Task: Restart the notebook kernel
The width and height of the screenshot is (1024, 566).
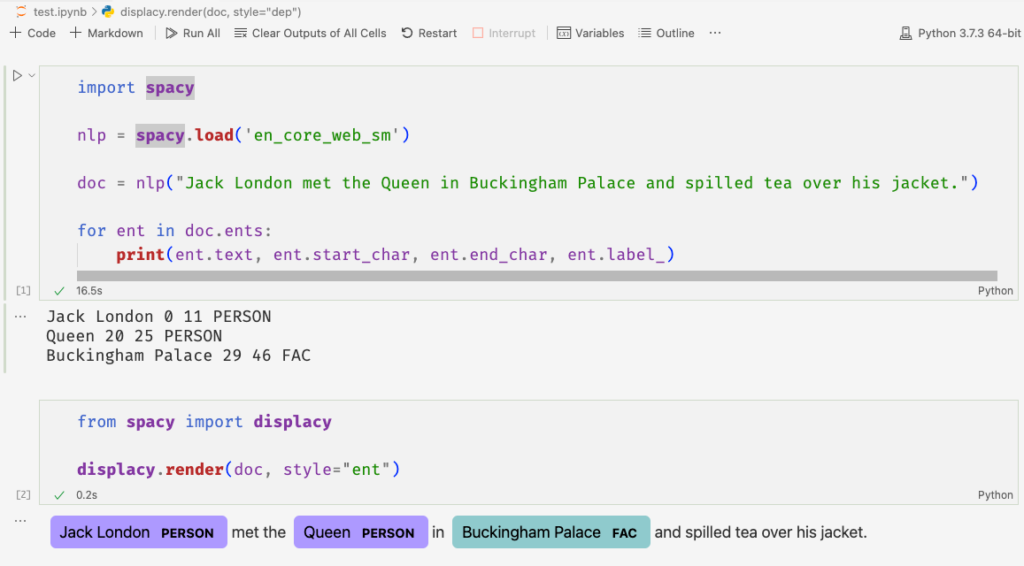Action: click(429, 33)
